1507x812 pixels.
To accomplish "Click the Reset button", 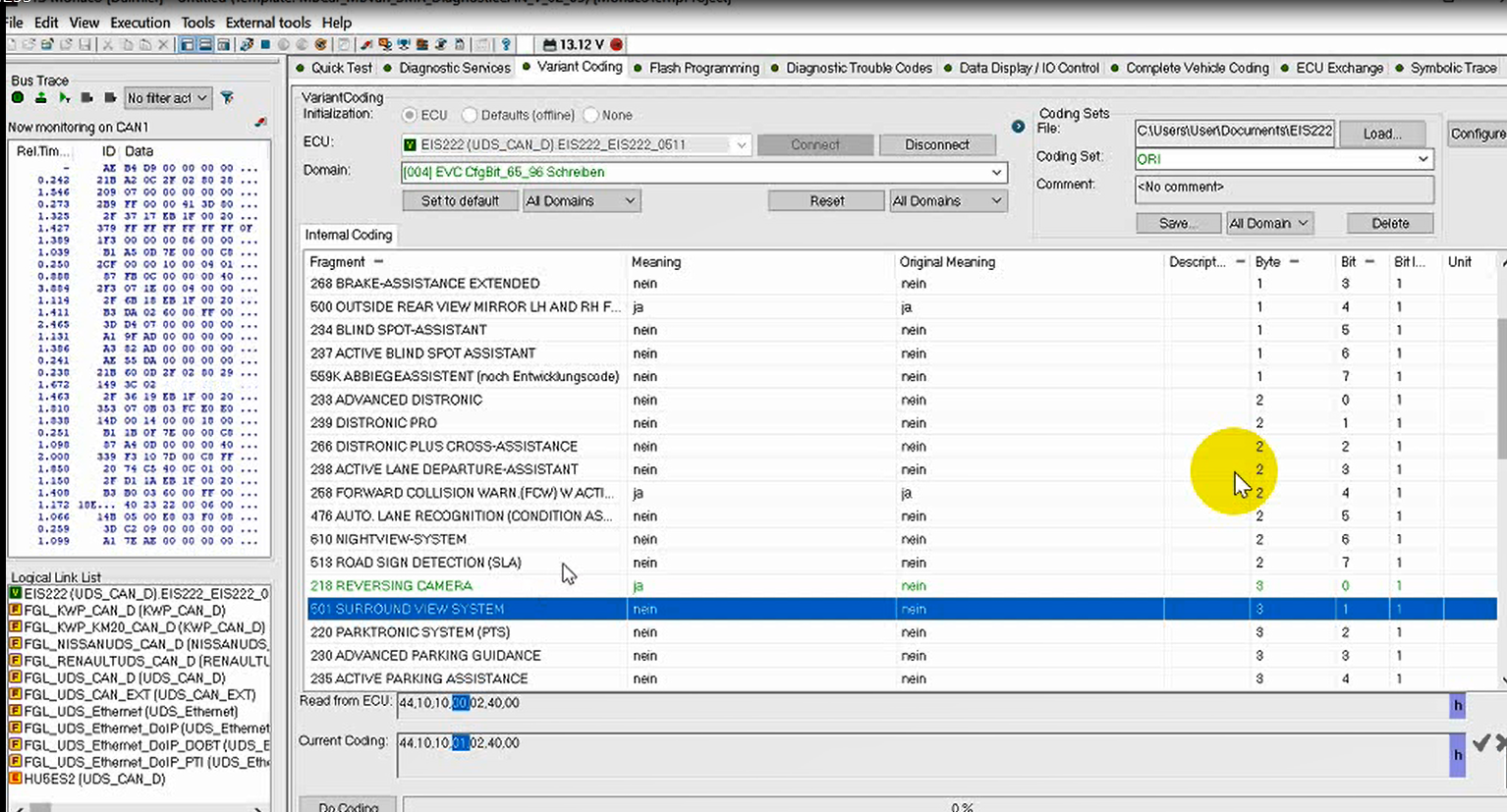I will tap(826, 200).
